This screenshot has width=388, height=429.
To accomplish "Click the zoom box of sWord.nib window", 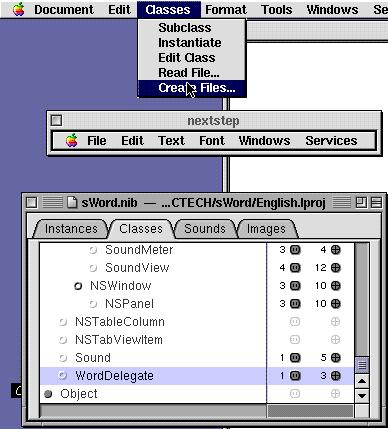I will [361, 202].
